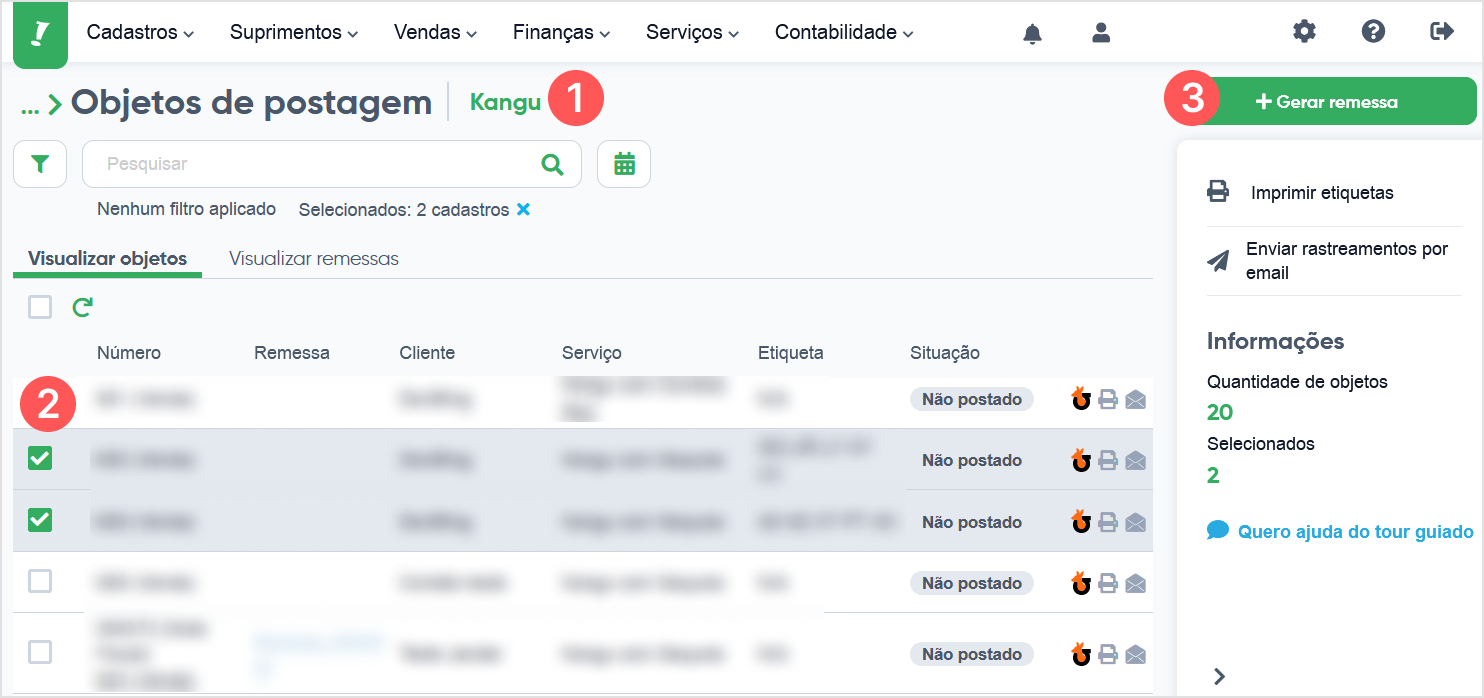This screenshot has height=698, width=1484.
Task: Switch to Visualizar remessas tab
Action: coord(314,259)
